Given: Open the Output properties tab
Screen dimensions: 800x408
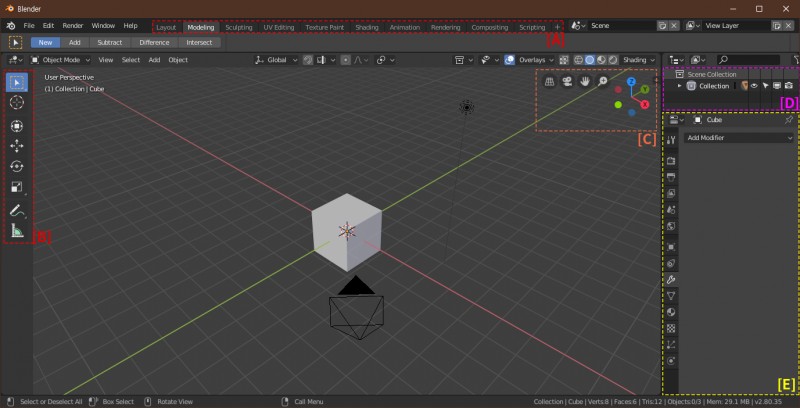Looking at the screenshot, I should 671,177.
